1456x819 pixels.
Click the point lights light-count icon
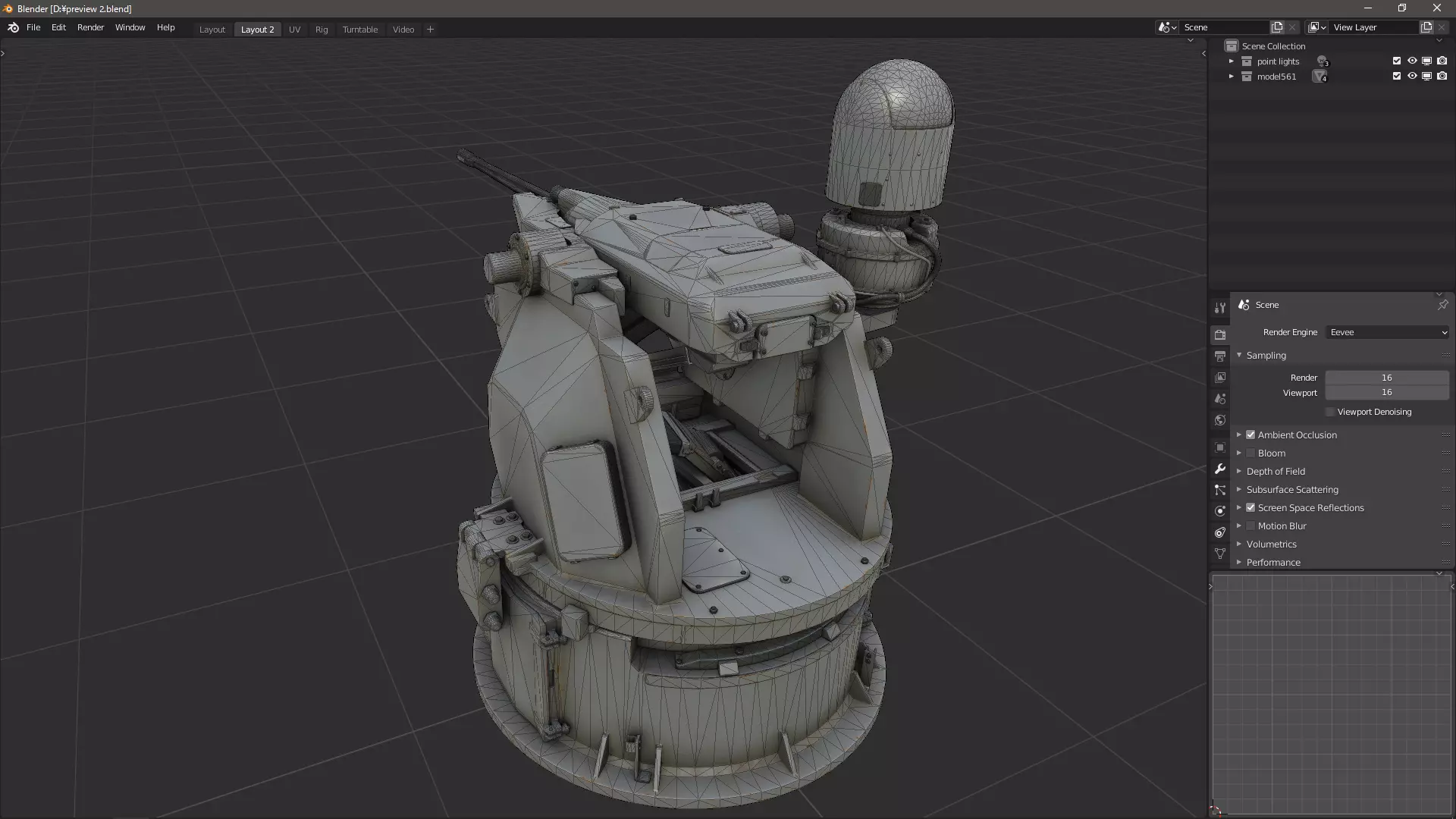point(1323,61)
